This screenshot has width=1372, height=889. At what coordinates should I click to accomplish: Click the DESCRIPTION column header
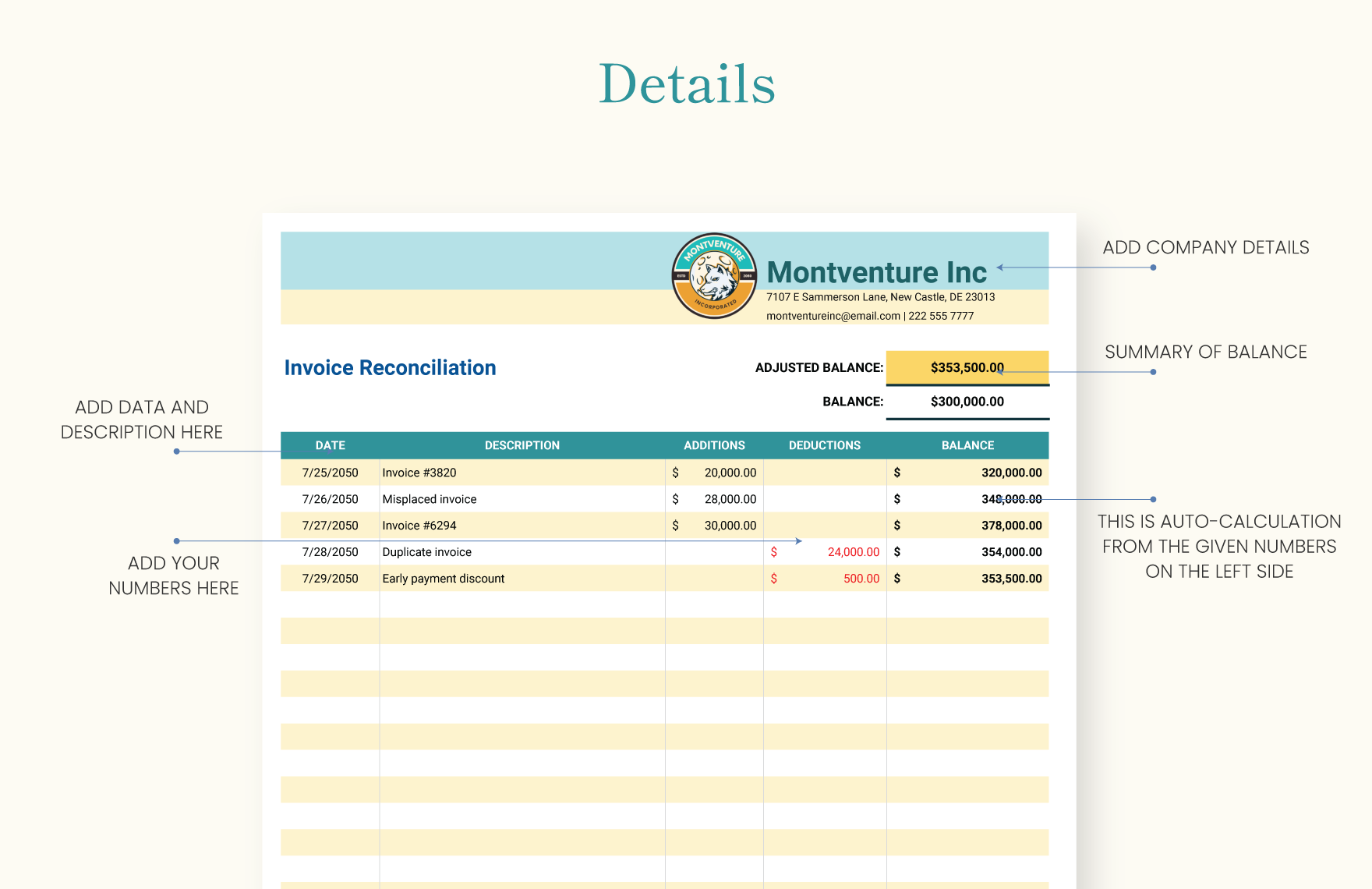(x=522, y=444)
